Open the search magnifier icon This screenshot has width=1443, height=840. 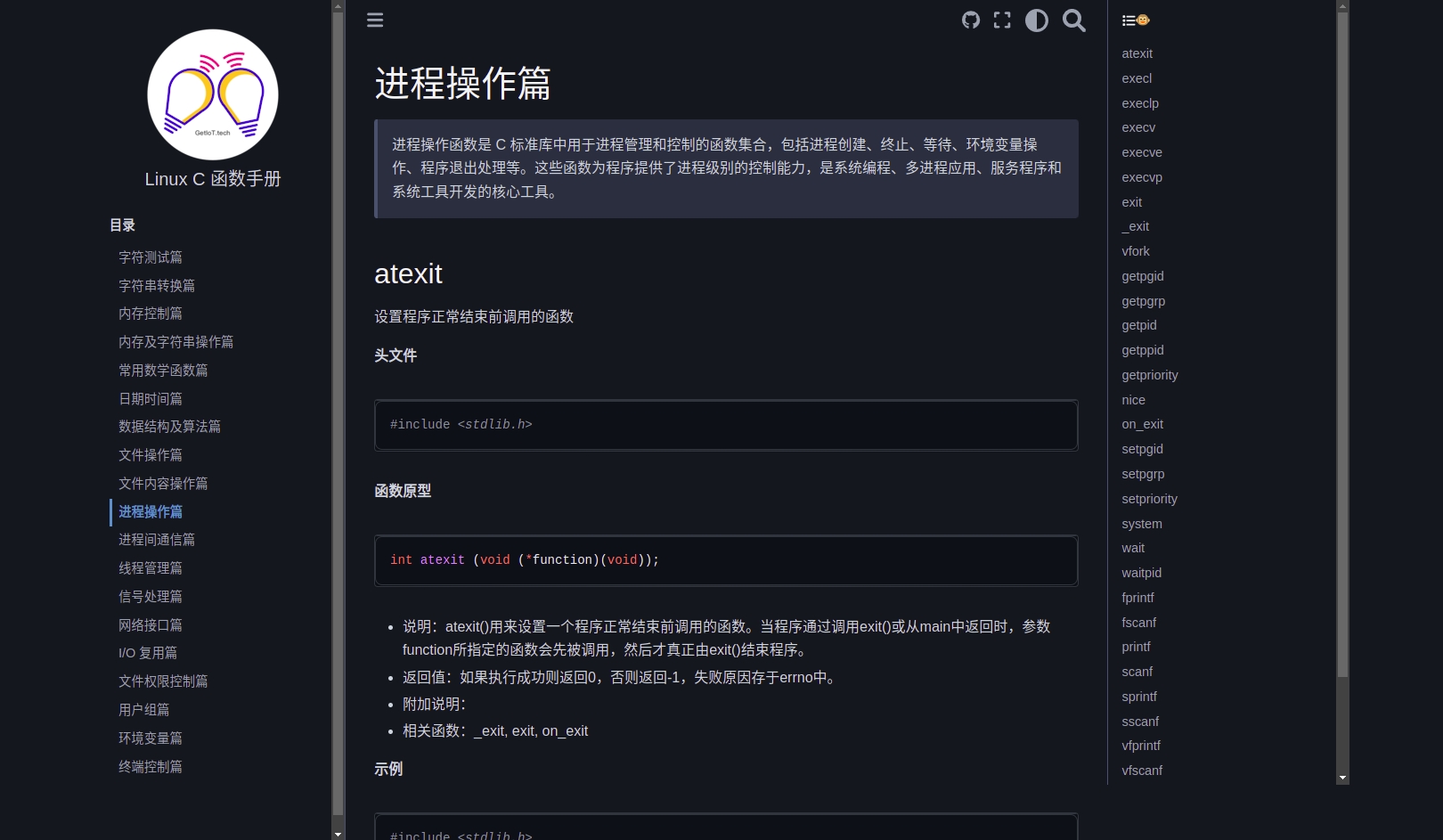point(1074,20)
